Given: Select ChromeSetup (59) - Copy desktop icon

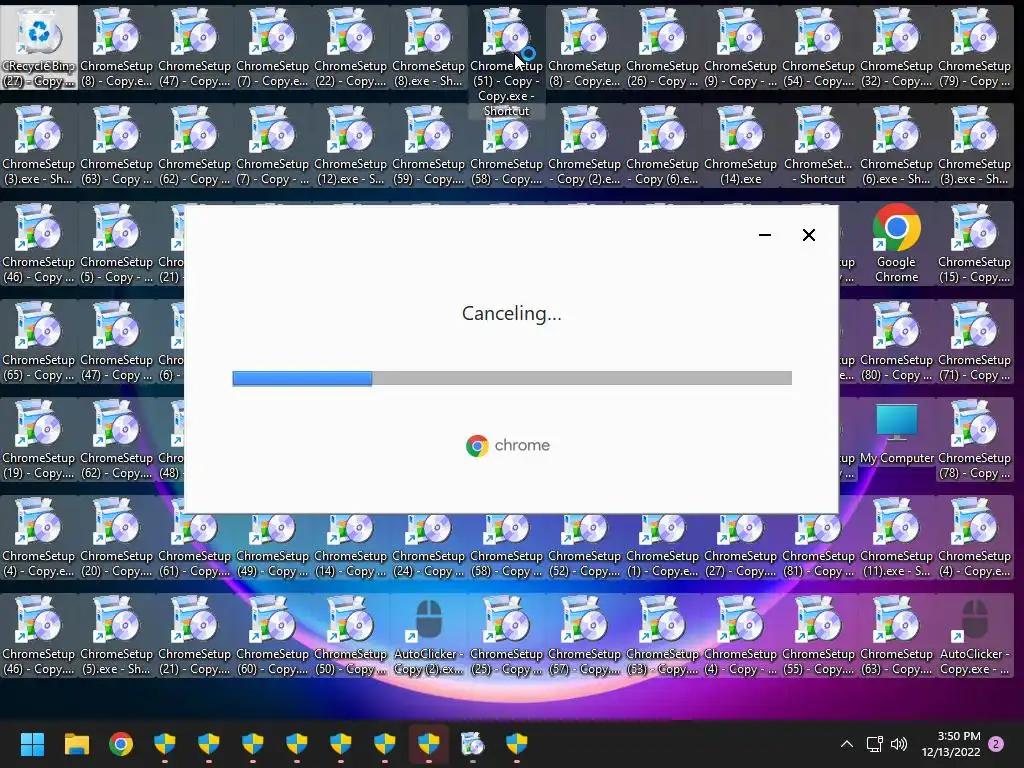Looking at the screenshot, I should [428, 145].
